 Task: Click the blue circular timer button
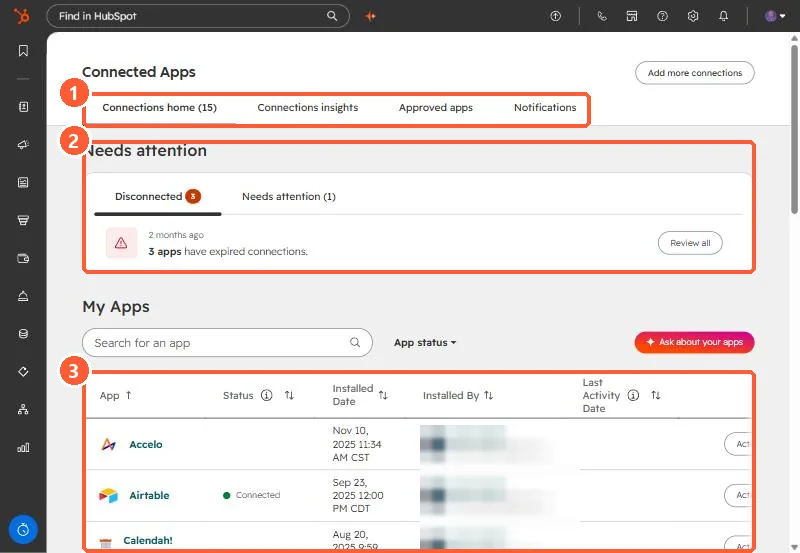pyautogui.click(x=23, y=530)
